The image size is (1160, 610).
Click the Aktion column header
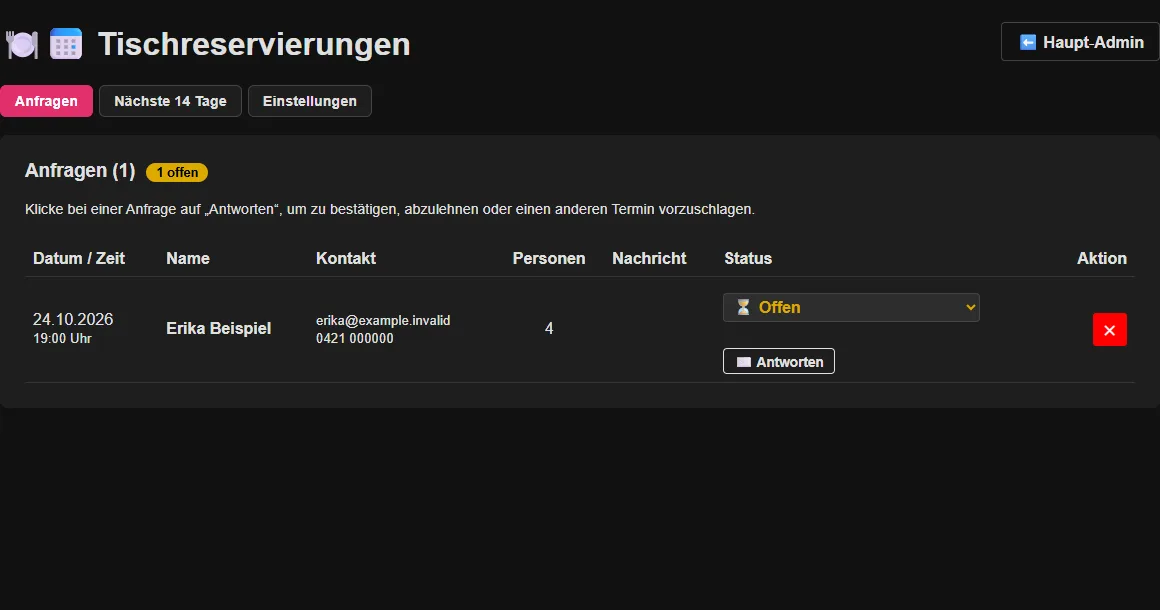point(1102,258)
